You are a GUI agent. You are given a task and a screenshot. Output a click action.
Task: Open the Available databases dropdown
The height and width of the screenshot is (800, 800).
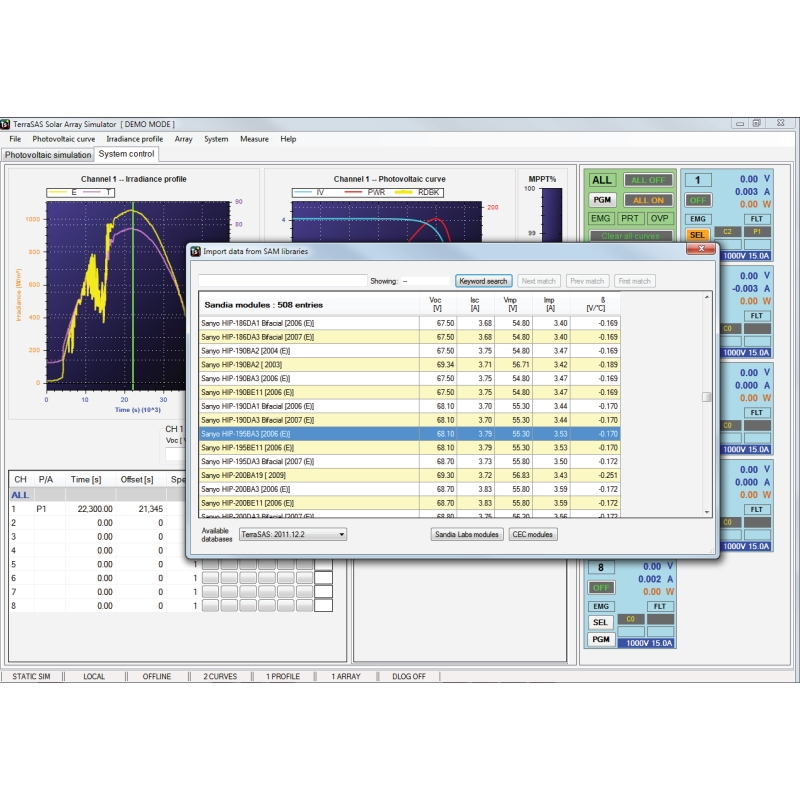(293, 534)
